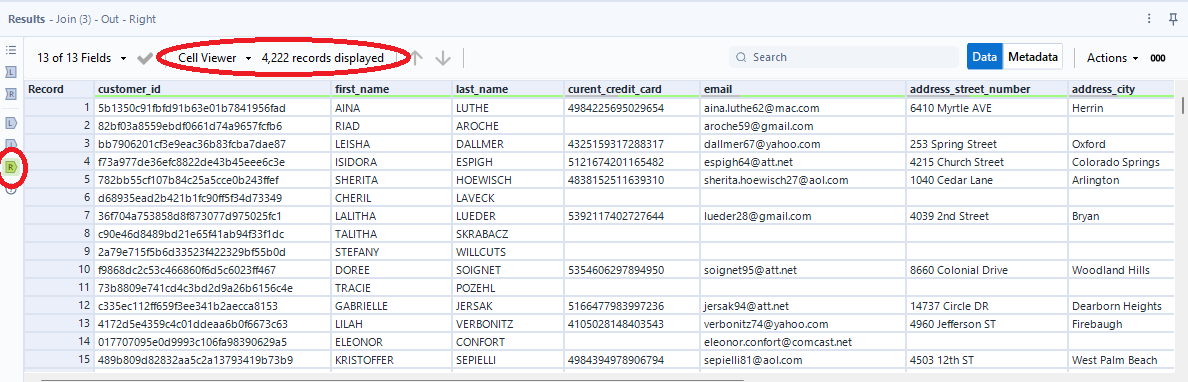Viewport: 1188px width, 382px height.
Task: Select record row number 15
Action: [x=59, y=360]
